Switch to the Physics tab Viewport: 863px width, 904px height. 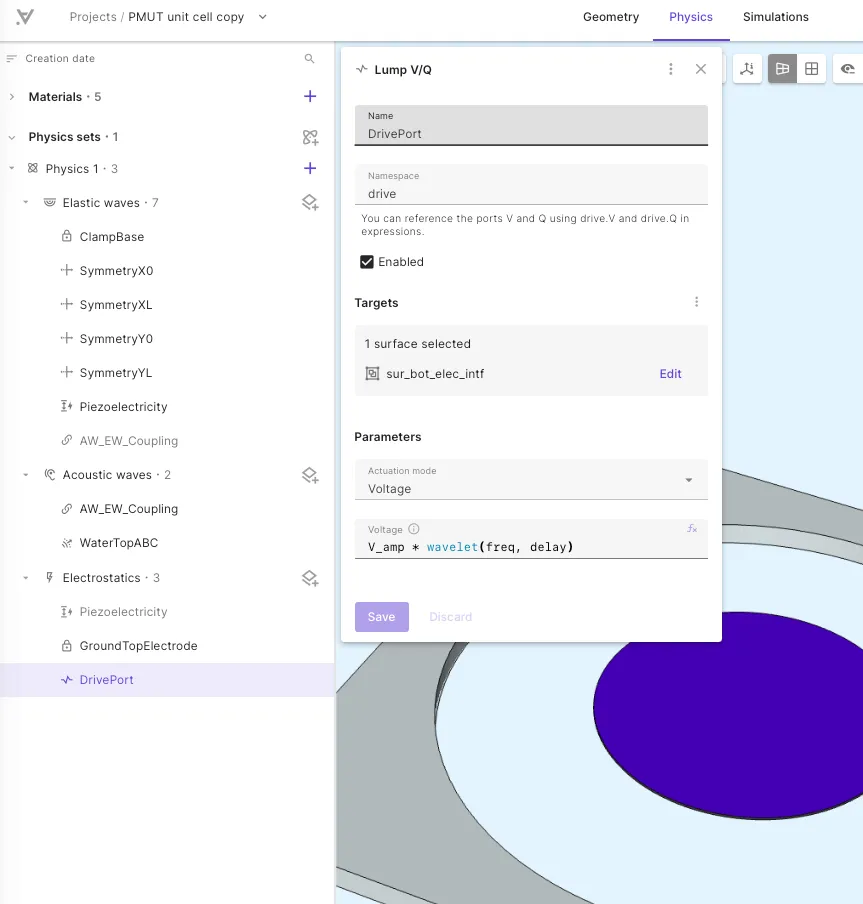click(x=691, y=17)
